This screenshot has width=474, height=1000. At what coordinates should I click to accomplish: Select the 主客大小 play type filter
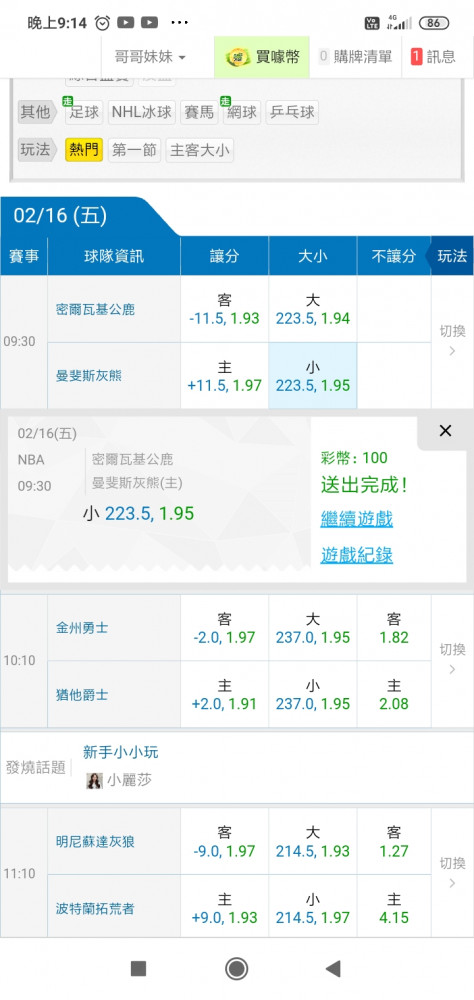(x=200, y=151)
